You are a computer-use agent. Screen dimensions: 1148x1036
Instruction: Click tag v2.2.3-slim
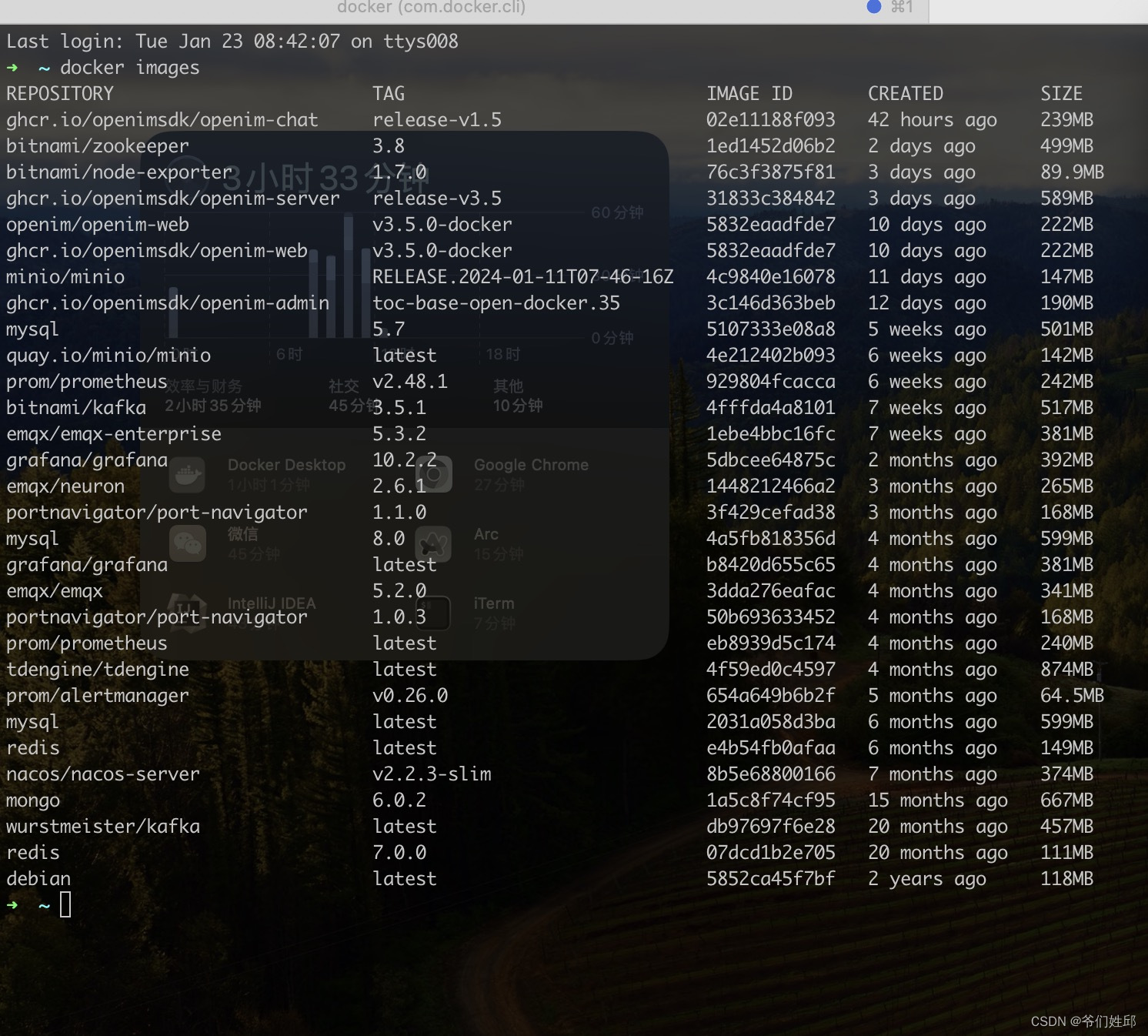coord(432,774)
